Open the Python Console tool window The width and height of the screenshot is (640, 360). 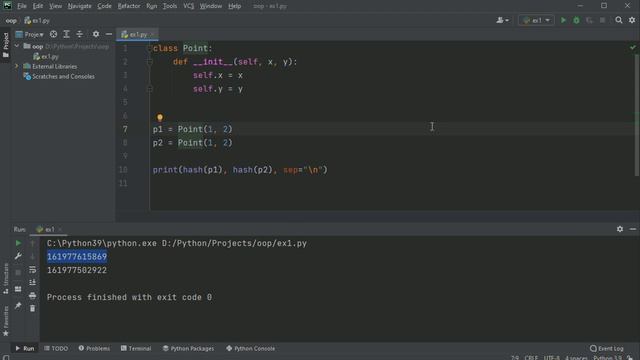click(251, 349)
